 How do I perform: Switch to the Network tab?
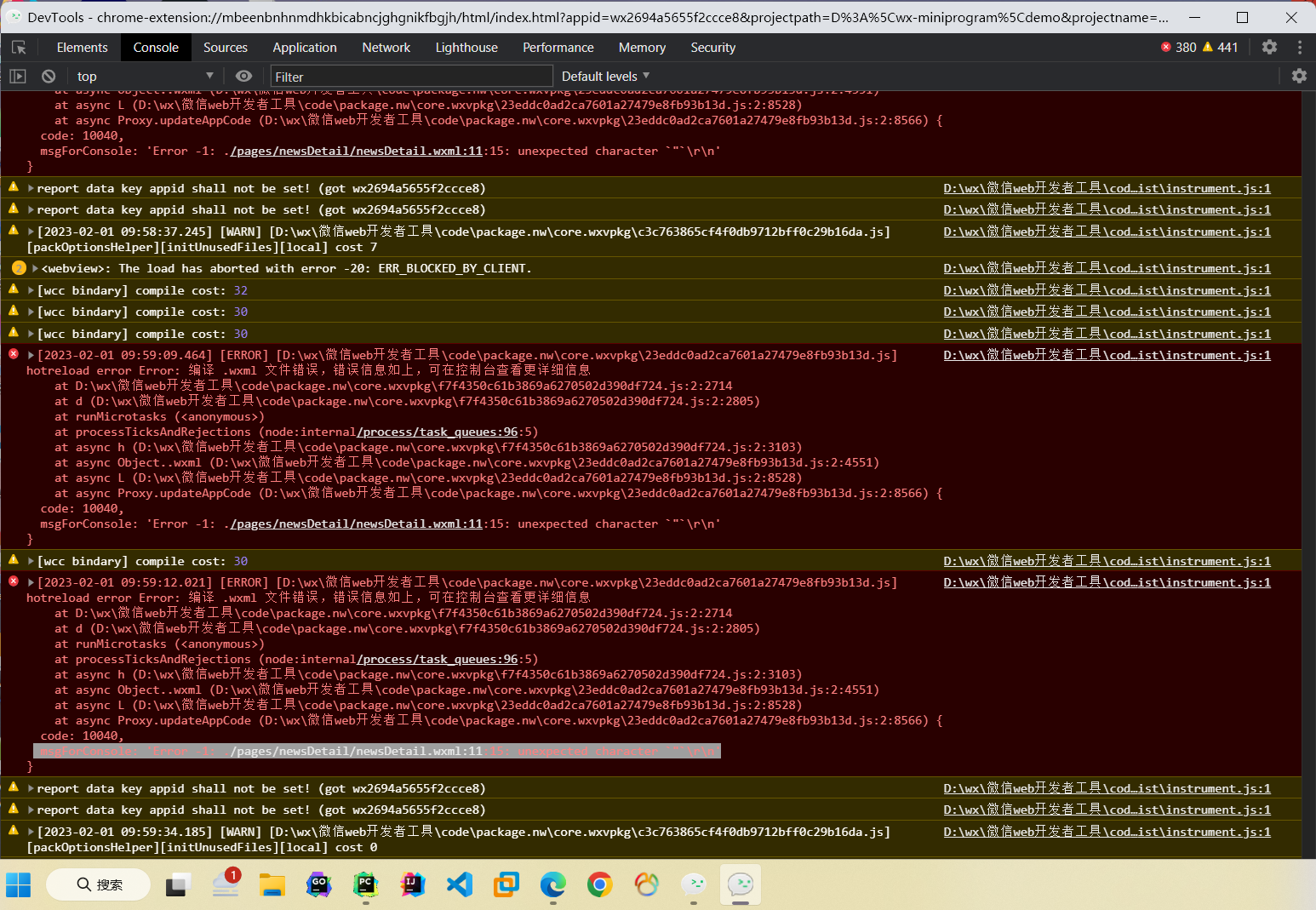click(386, 47)
